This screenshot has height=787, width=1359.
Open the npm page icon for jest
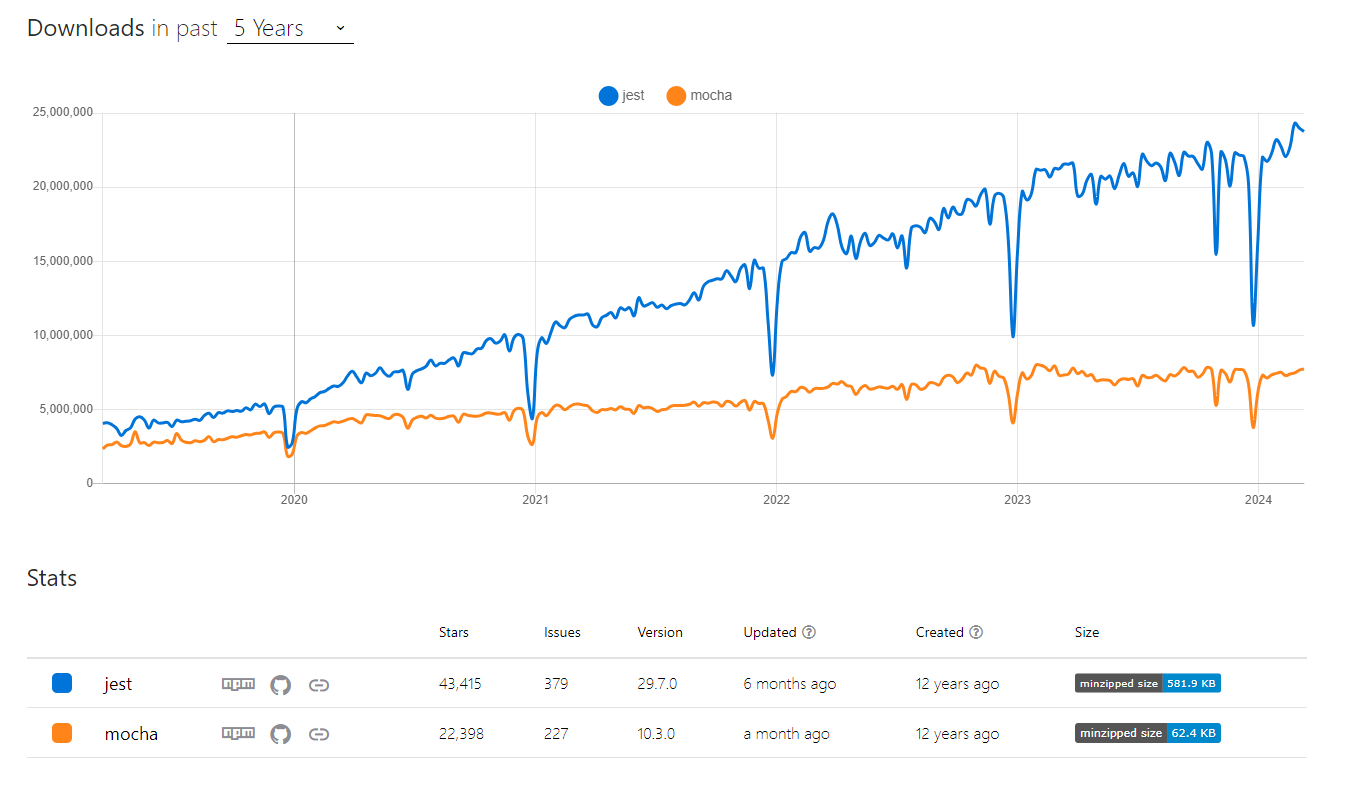pos(238,685)
